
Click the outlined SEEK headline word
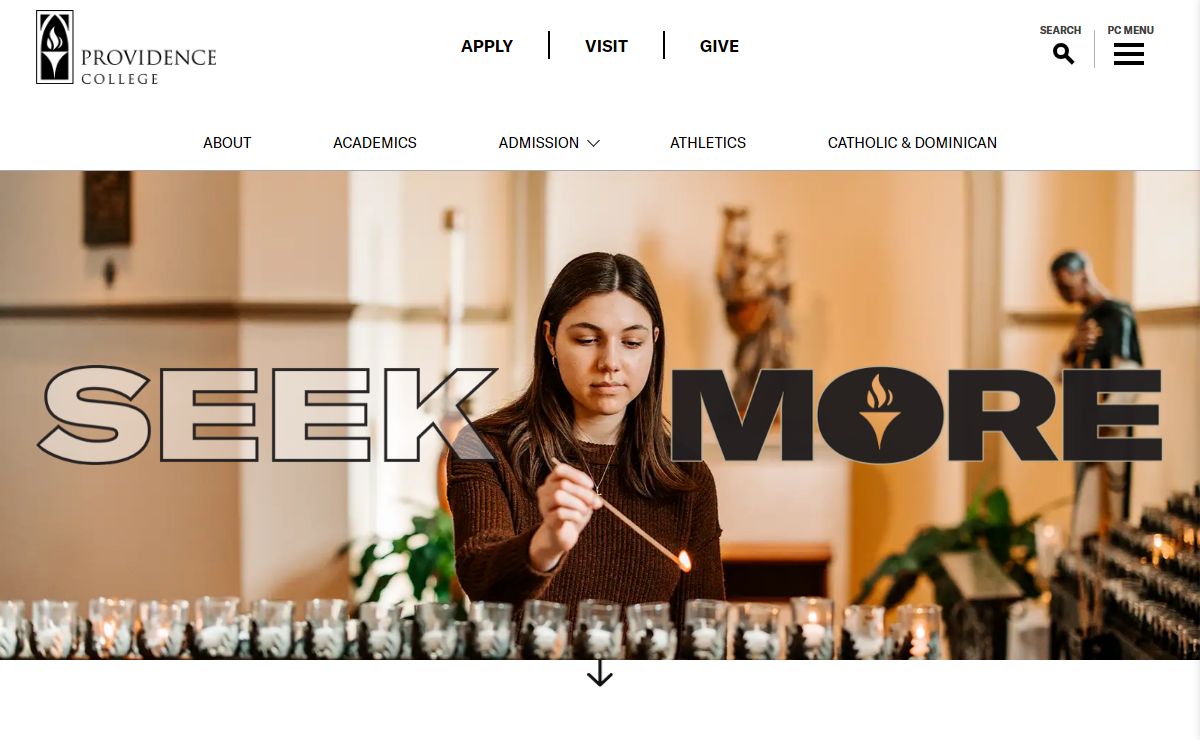(267, 414)
